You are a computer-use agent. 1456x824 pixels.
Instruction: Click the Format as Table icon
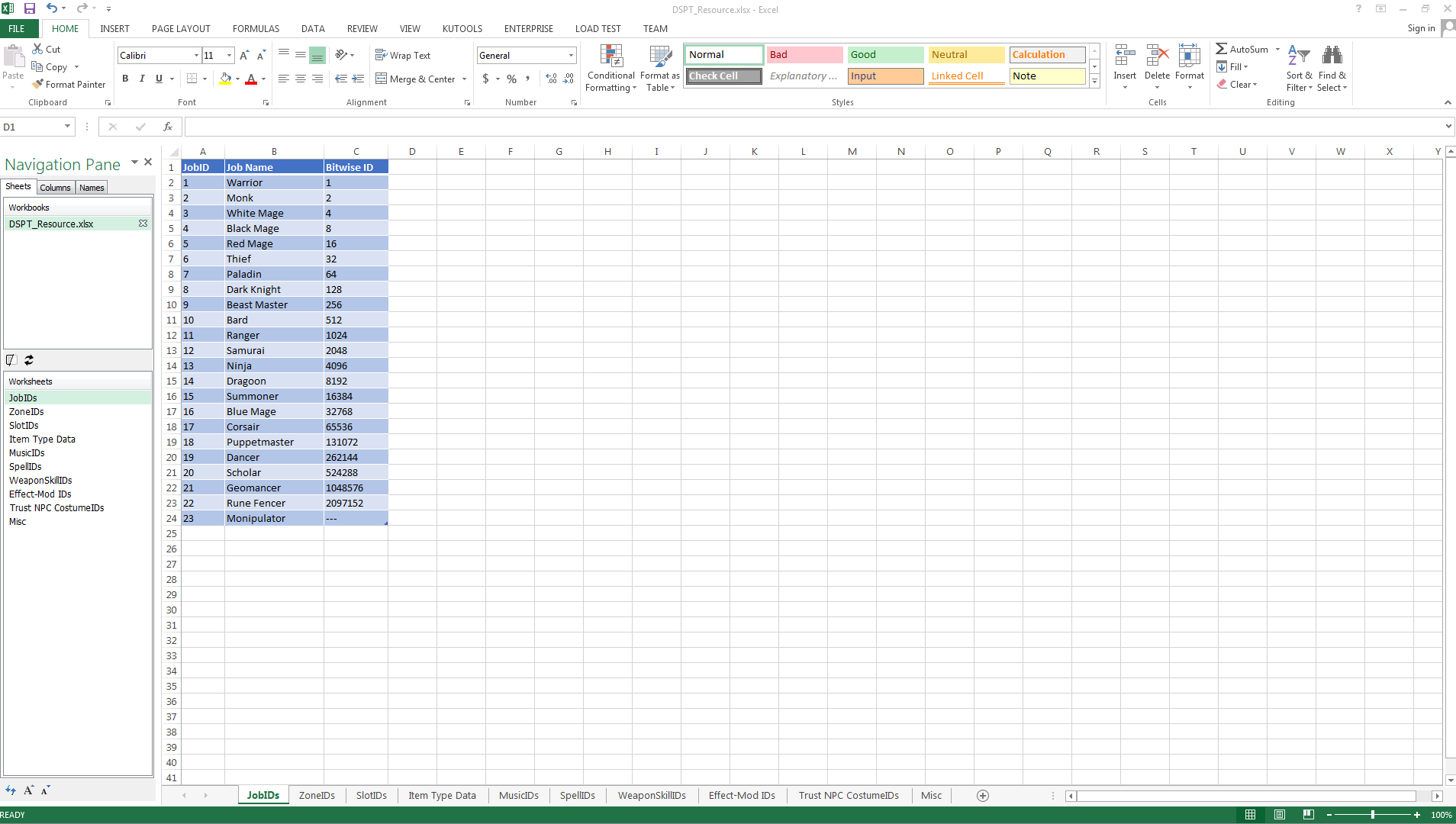tap(659, 57)
